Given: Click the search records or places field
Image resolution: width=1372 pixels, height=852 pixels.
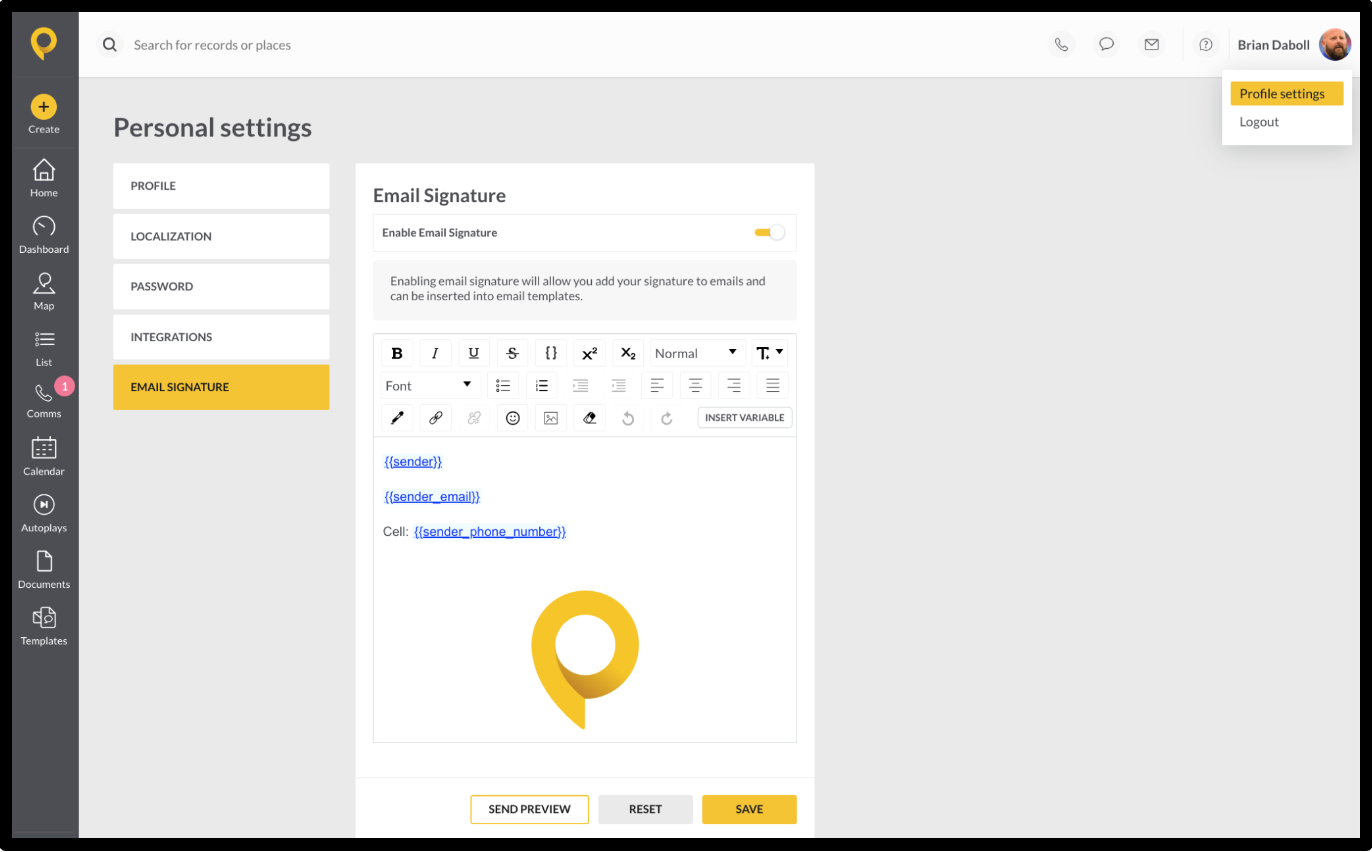Looking at the screenshot, I should (x=212, y=45).
